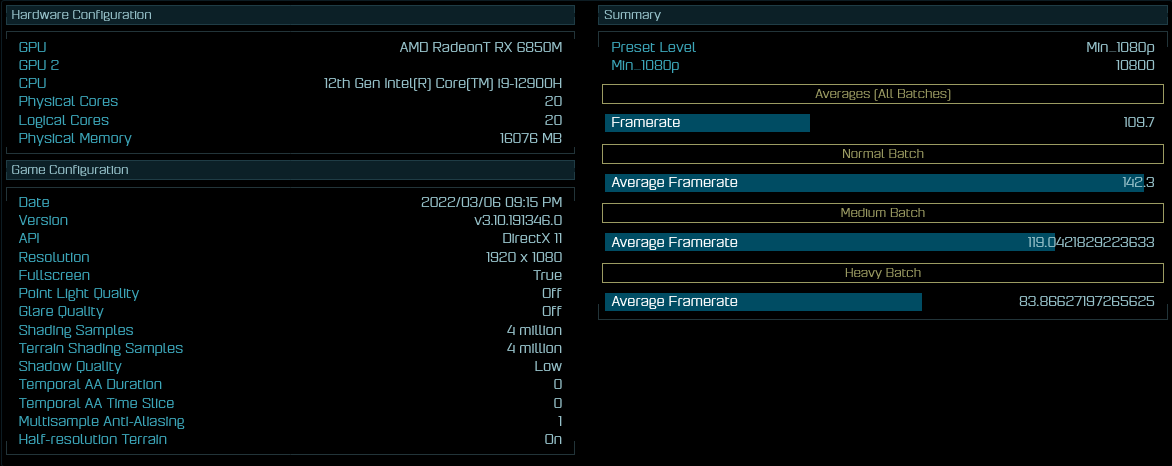Screen dimensions: 1172x466
Task: Toggle the Point Light Quality Off value
Action: click(551, 293)
